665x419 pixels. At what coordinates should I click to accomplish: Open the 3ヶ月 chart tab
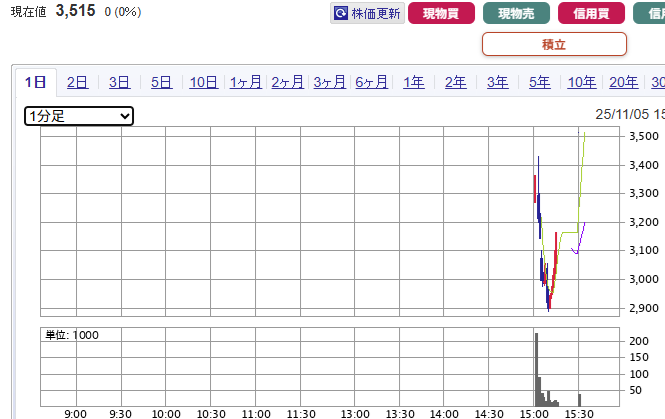click(329, 82)
